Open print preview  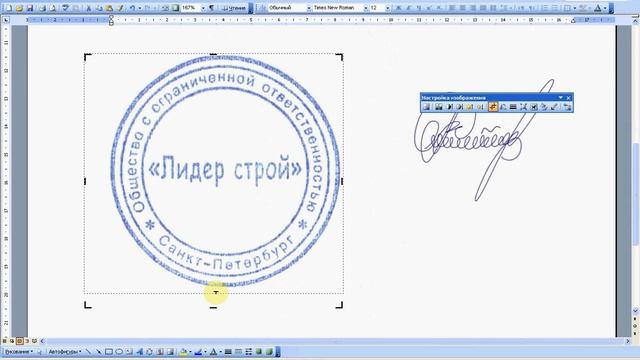[53, 8]
